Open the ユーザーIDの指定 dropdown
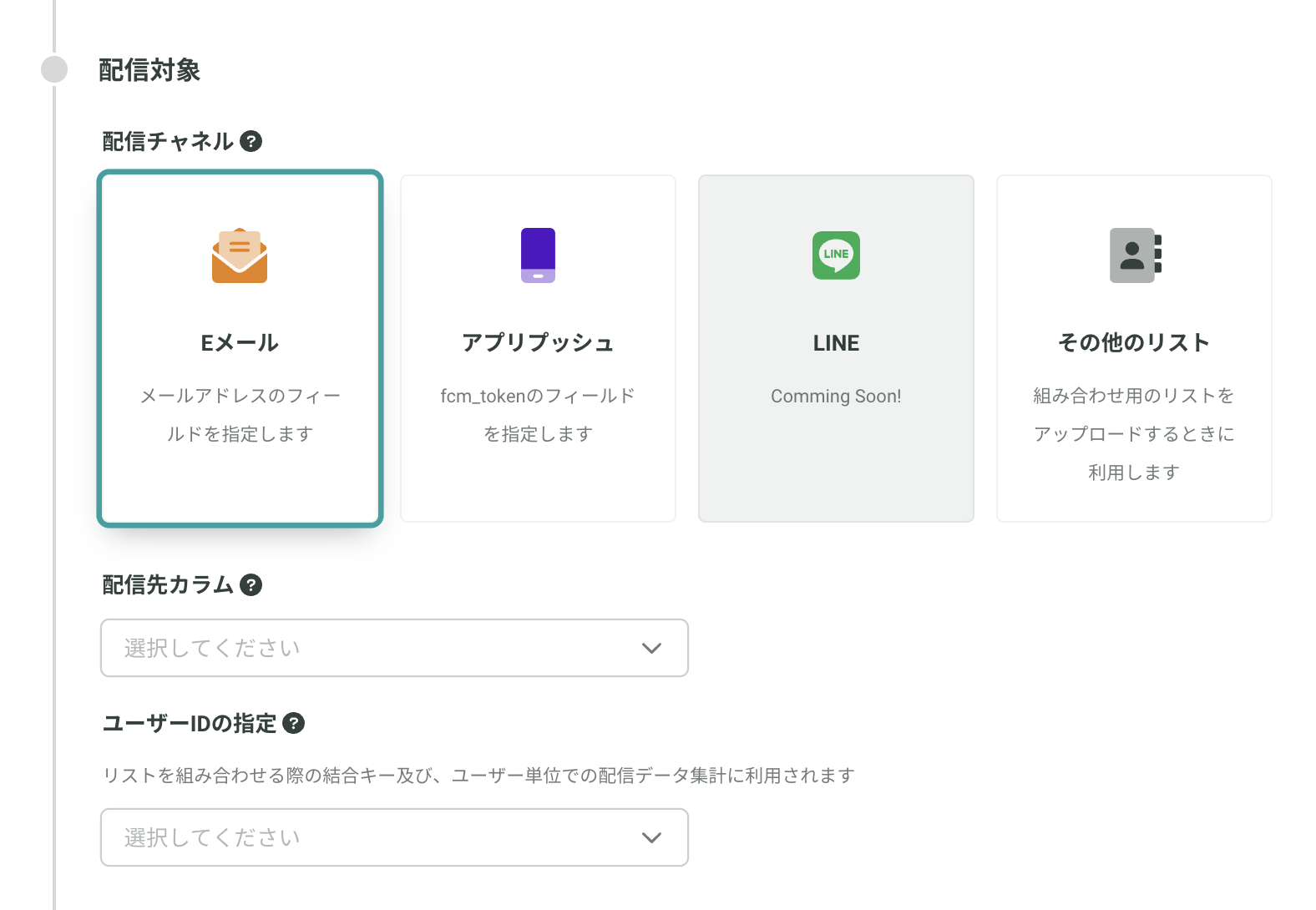The image size is (1316, 910). [394, 837]
